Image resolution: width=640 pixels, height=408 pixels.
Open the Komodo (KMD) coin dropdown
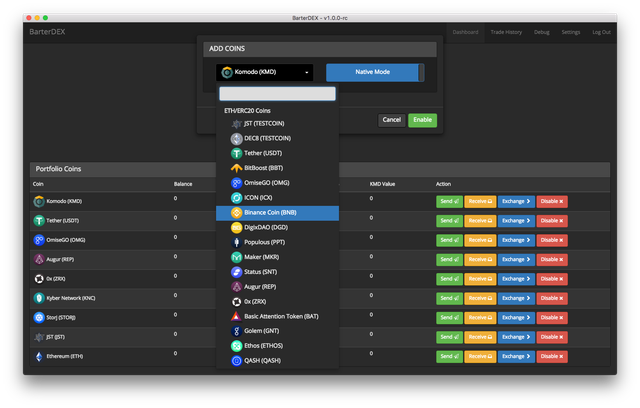point(264,72)
